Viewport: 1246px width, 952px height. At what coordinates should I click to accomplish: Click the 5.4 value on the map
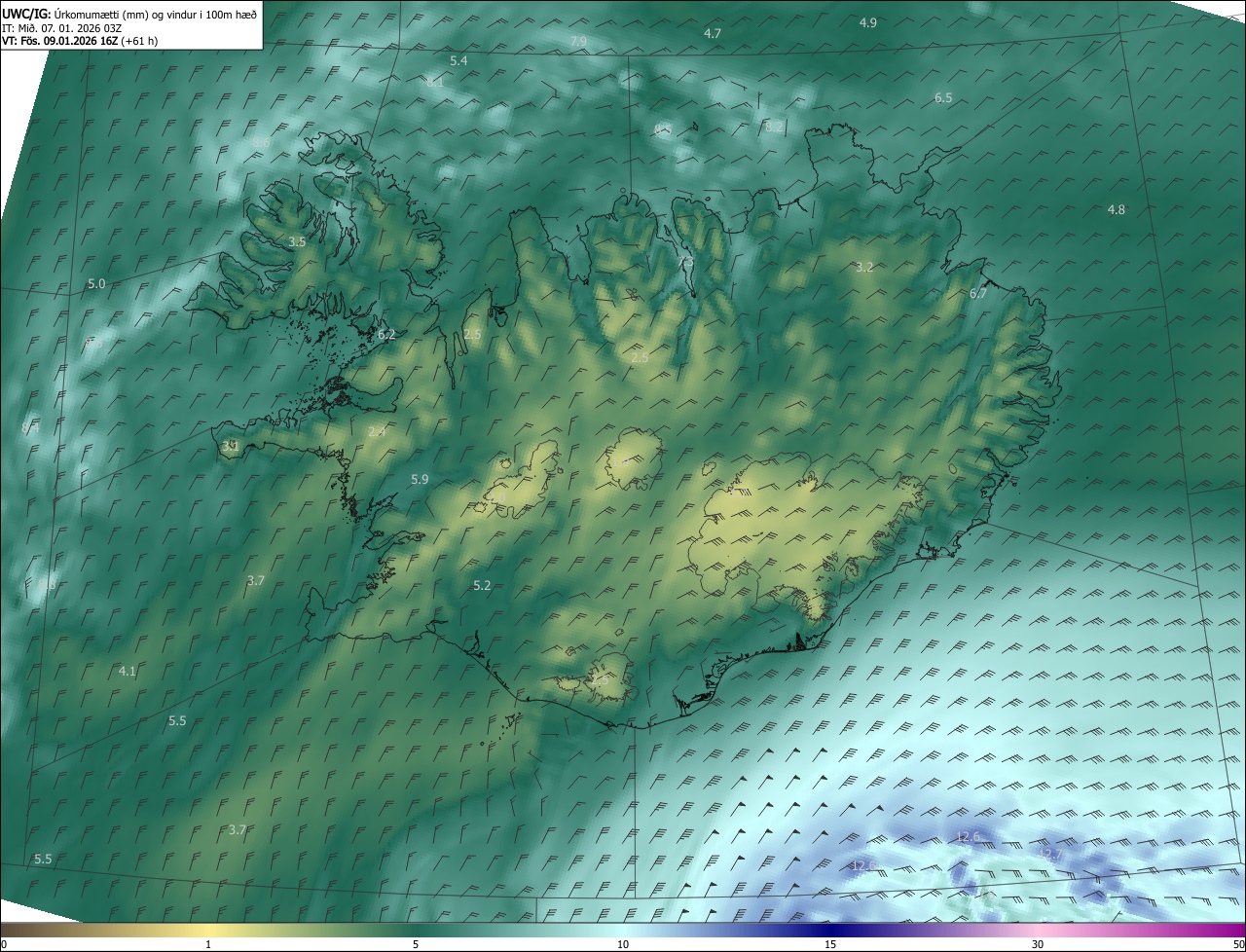pyautogui.click(x=458, y=60)
